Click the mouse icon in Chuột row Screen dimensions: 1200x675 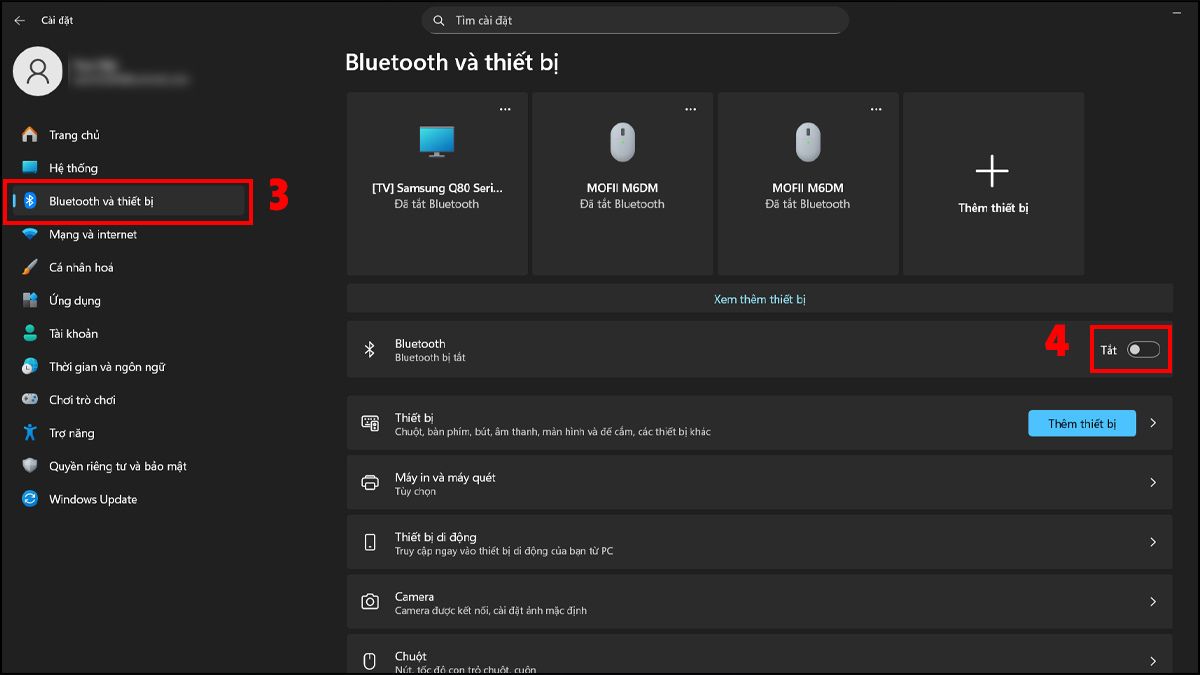coord(369,661)
